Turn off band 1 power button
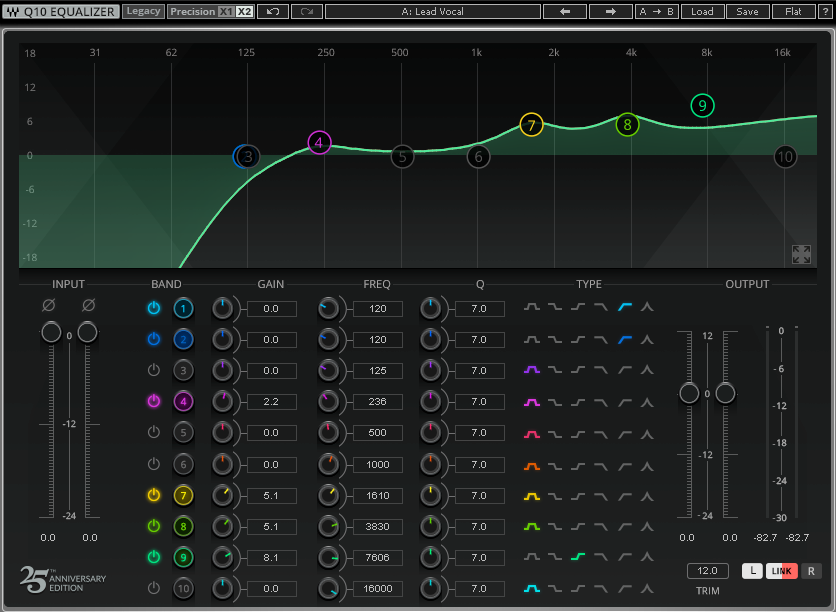The image size is (836, 612). coord(154,308)
